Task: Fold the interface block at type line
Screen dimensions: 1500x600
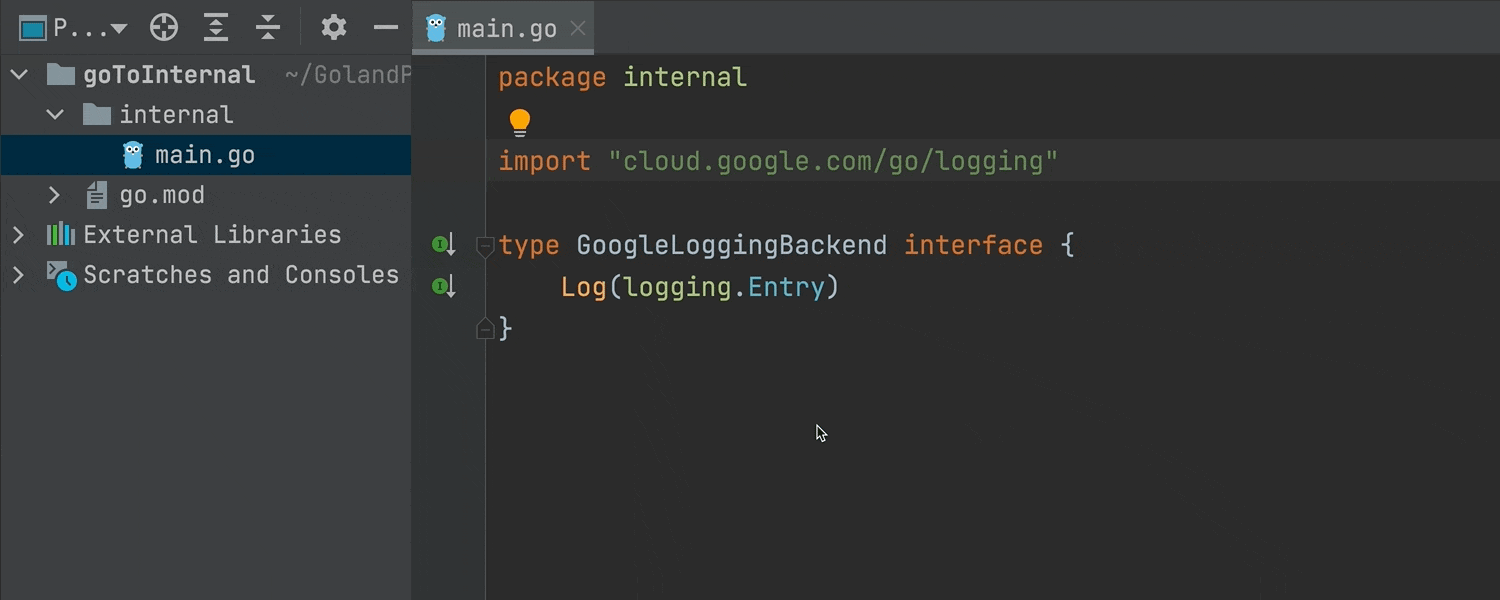Action: [485, 246]
